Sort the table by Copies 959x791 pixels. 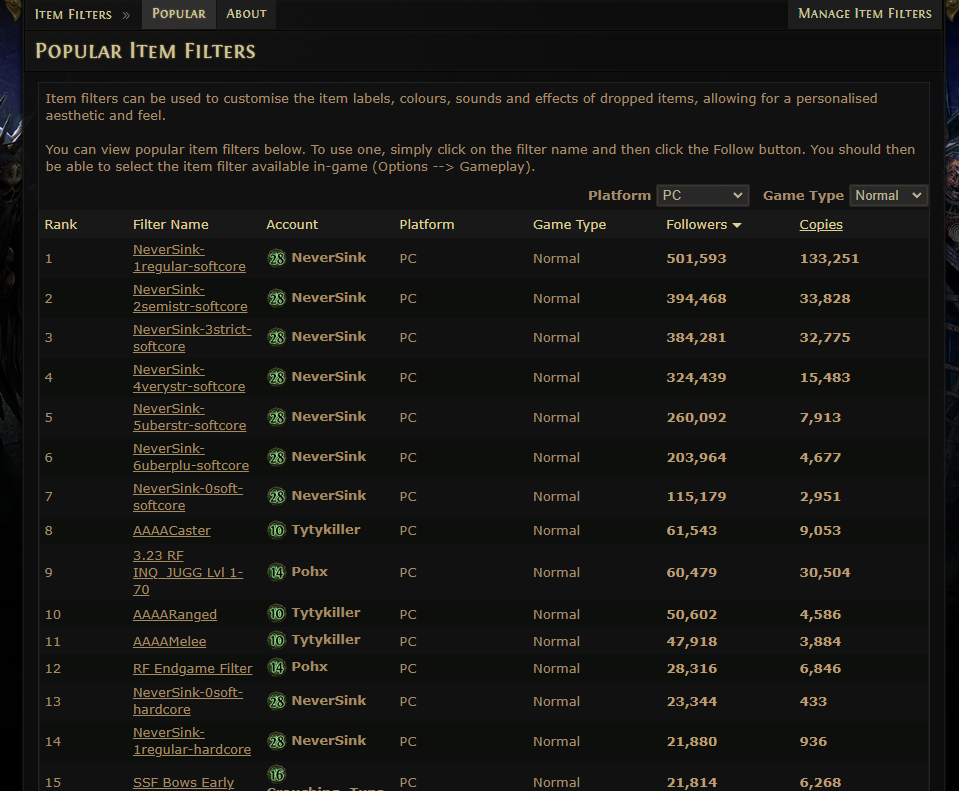click(821, 225)
